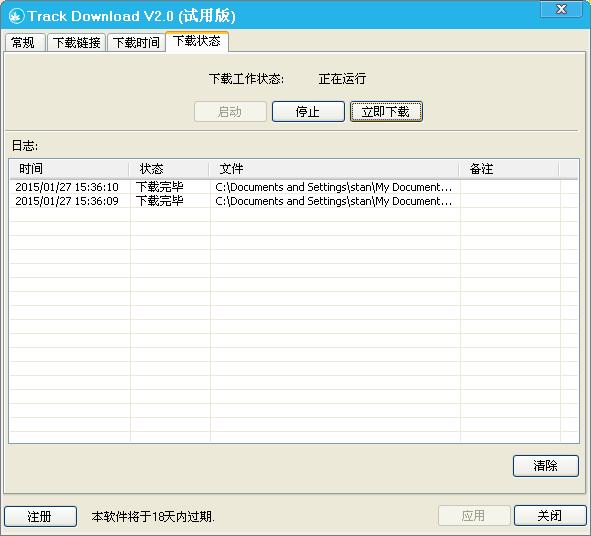Click the disabled 启动 button
The width and height of the screenshot is (591, 536).
coord(230,112)
